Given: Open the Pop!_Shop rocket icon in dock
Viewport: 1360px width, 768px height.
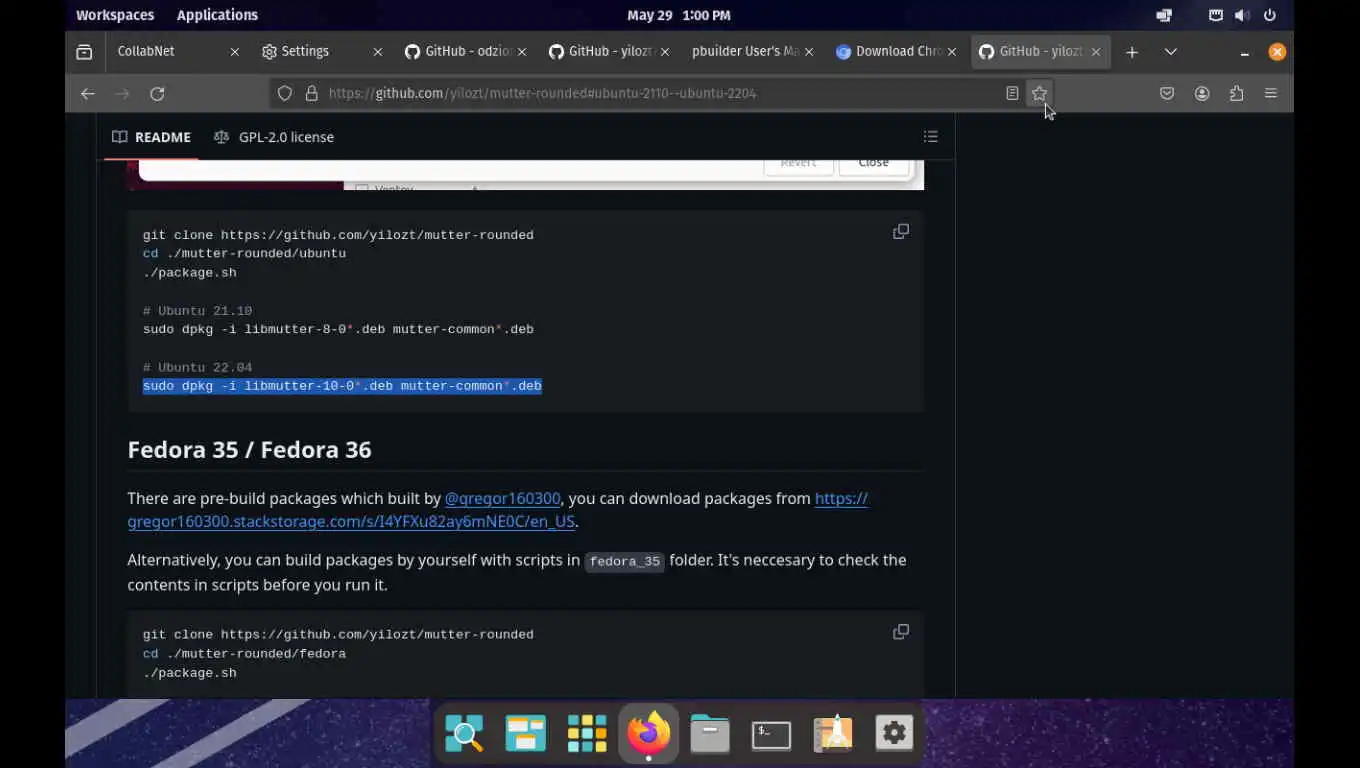Looking at the screenshot, I should (833, 734).
